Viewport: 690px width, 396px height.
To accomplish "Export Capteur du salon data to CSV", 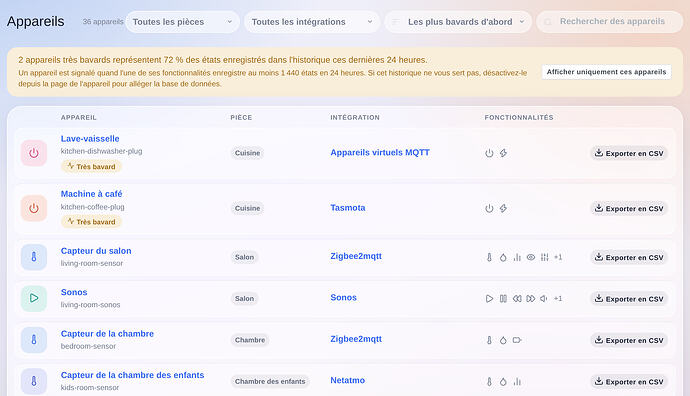I will pos(629,257).
